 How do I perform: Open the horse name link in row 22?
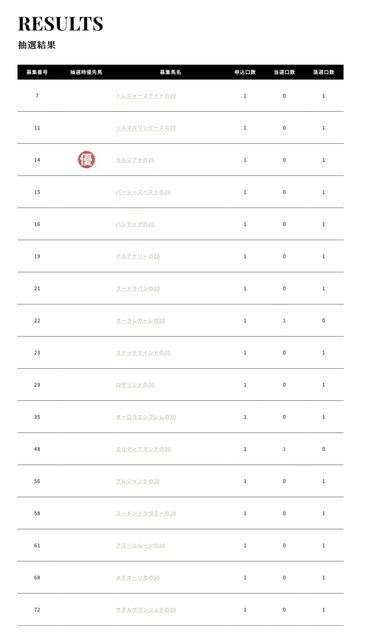point(140,321)
